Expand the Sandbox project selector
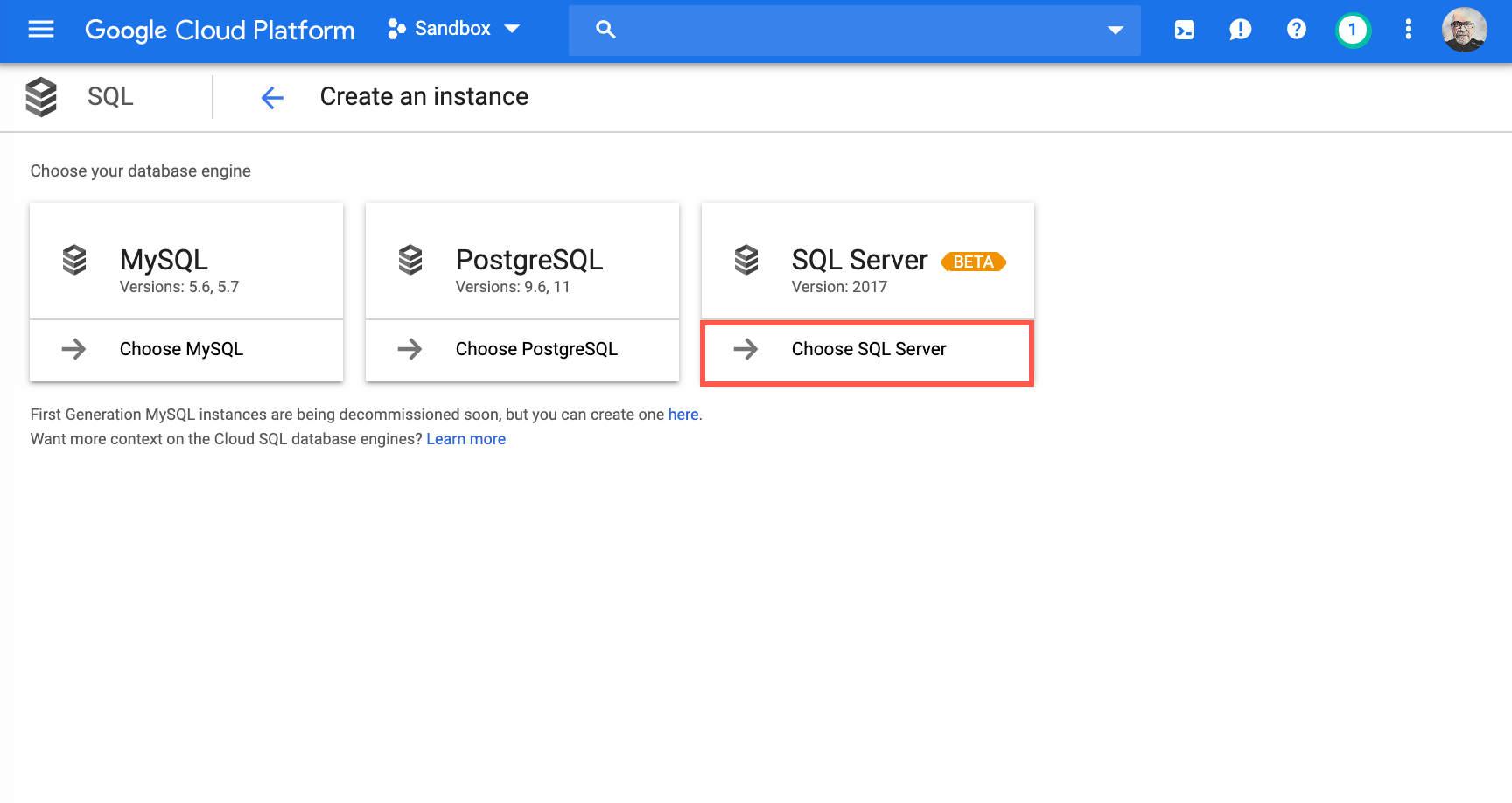 tap(454, 29)
